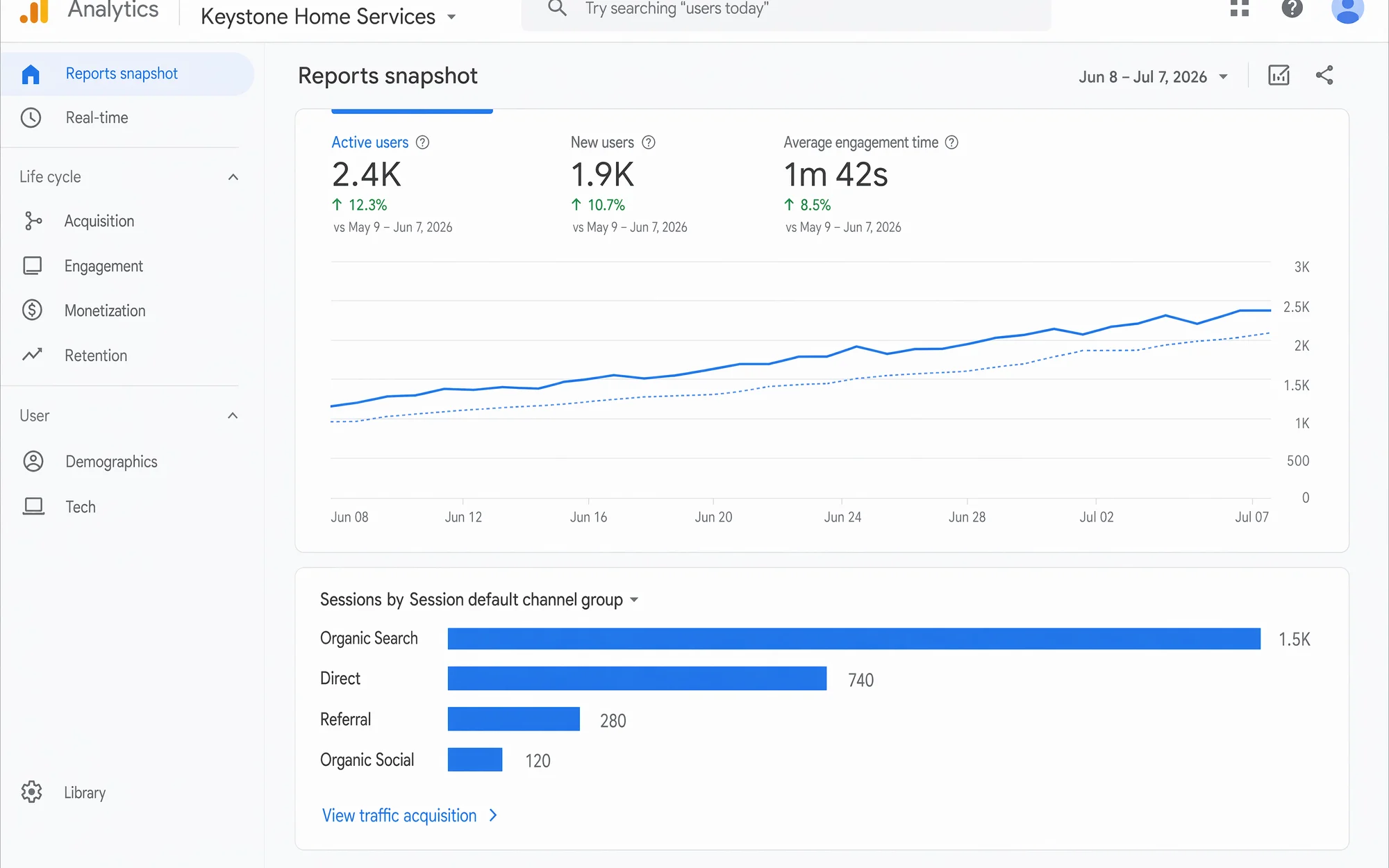Open Monetization reports
1389x868 pixels.
pos(105,310)
